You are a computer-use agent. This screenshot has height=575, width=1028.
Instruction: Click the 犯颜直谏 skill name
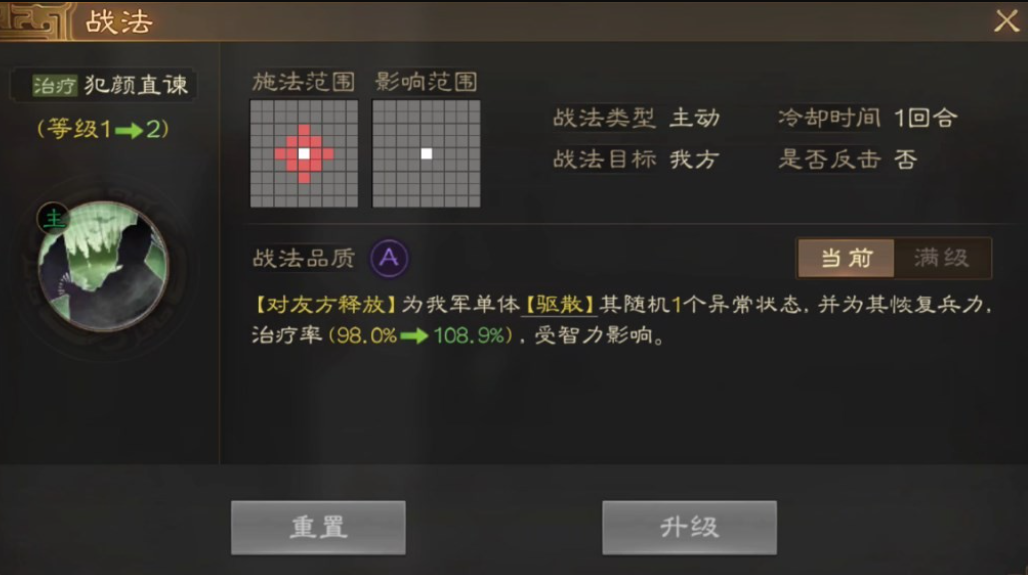point(136,85)
